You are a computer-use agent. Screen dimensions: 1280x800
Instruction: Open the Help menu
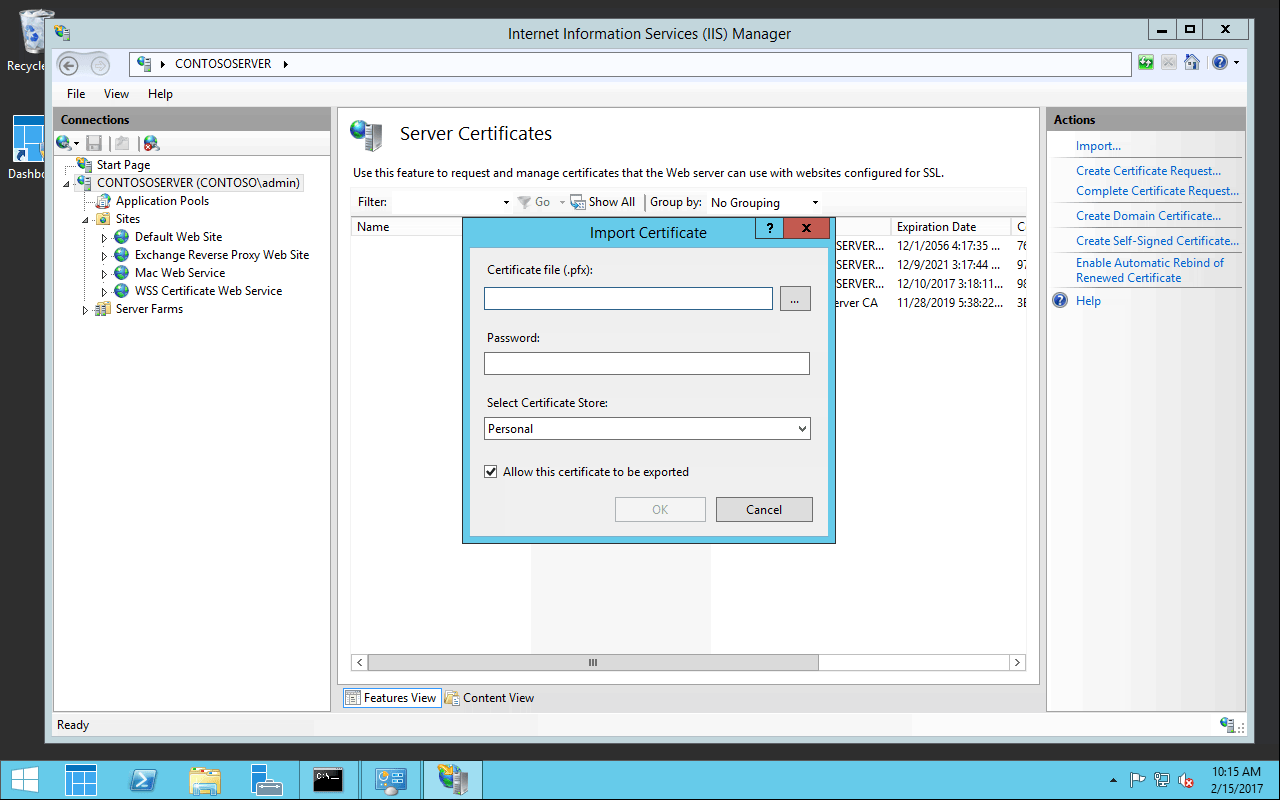point(160,94)
